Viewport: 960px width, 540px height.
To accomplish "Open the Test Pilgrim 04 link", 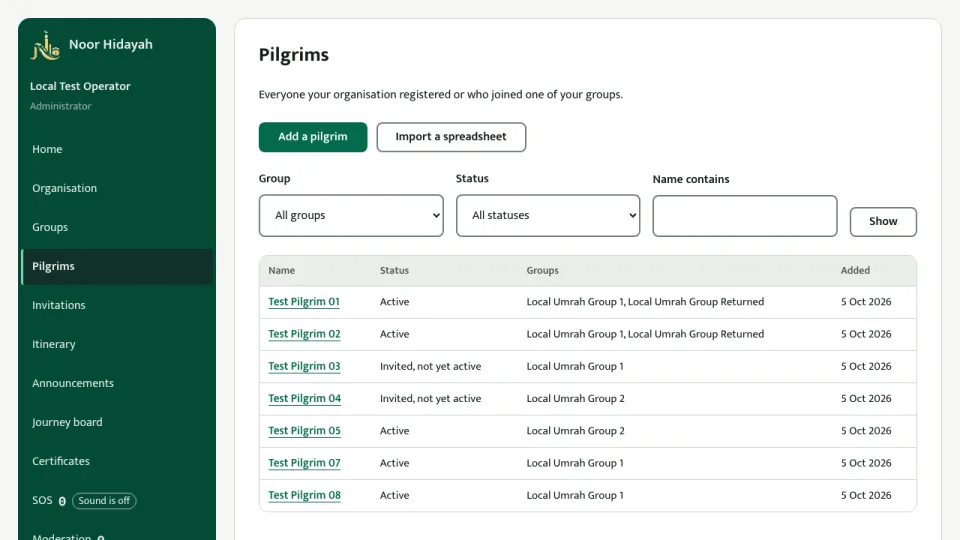I will pos(304,399).
